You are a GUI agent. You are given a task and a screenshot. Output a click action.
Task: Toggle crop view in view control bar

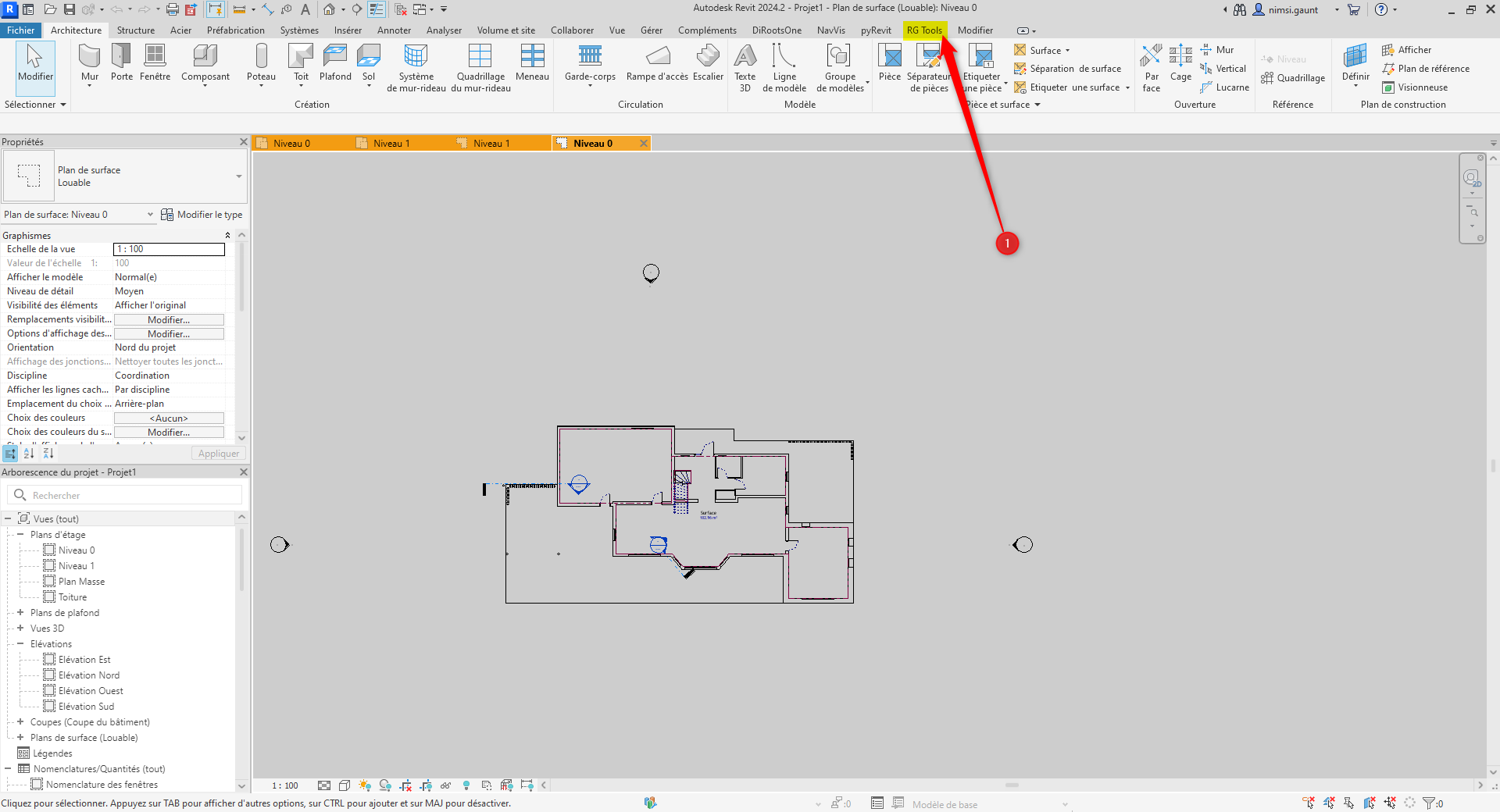pos(405,785)
